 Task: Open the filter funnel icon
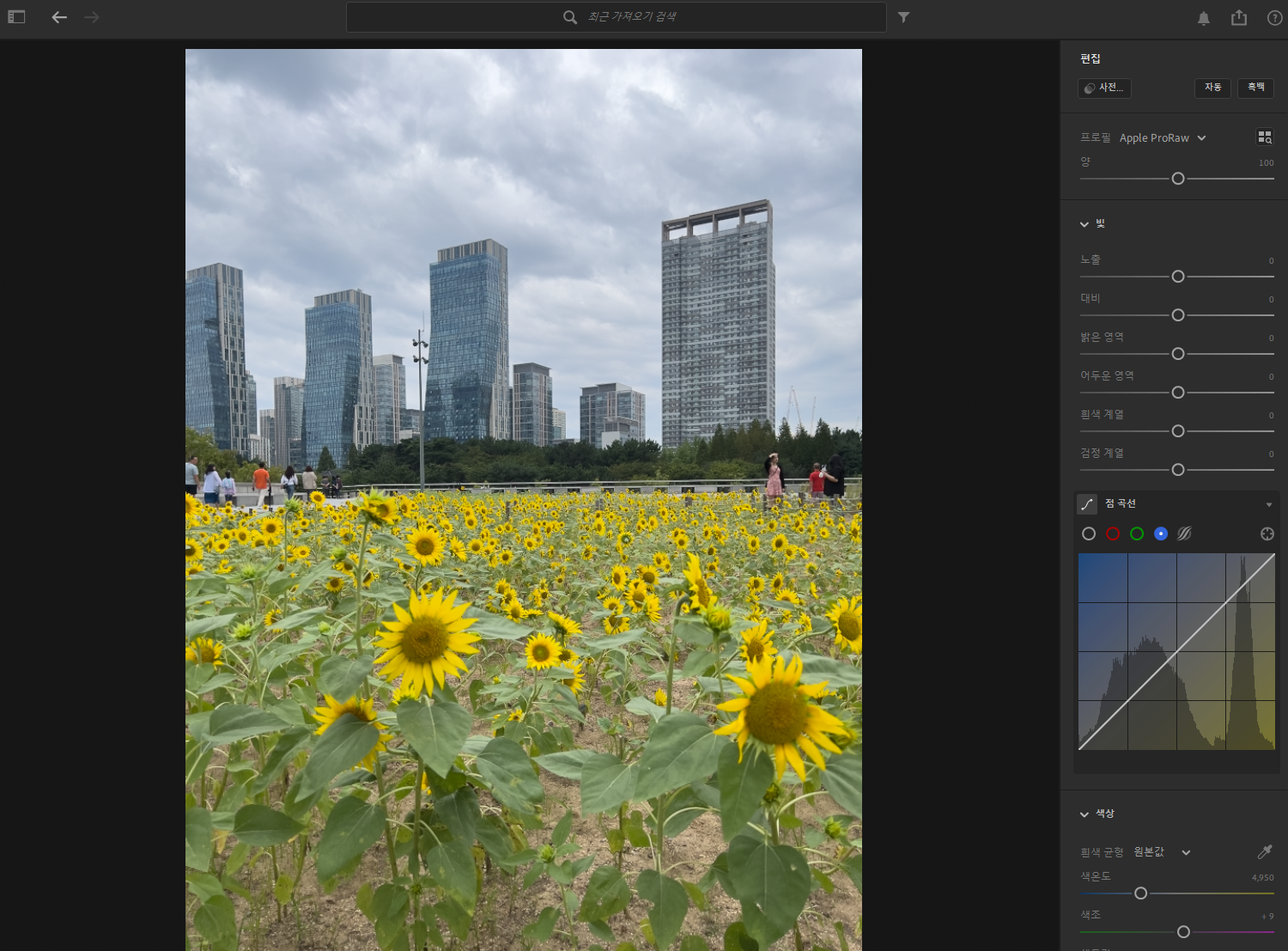(903, 17)
